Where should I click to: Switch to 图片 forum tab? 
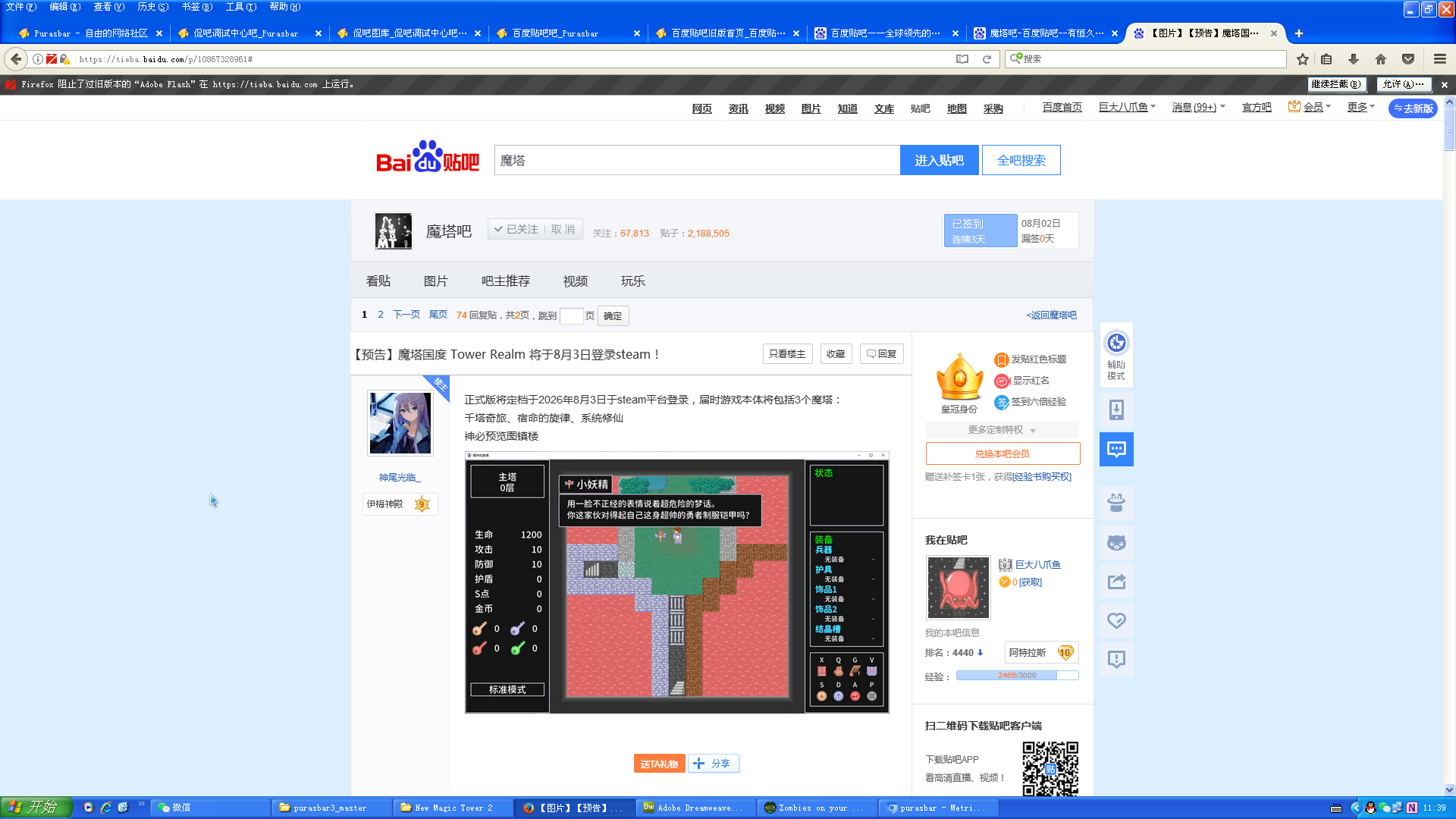pyautogui.click(x=436, y=281)
